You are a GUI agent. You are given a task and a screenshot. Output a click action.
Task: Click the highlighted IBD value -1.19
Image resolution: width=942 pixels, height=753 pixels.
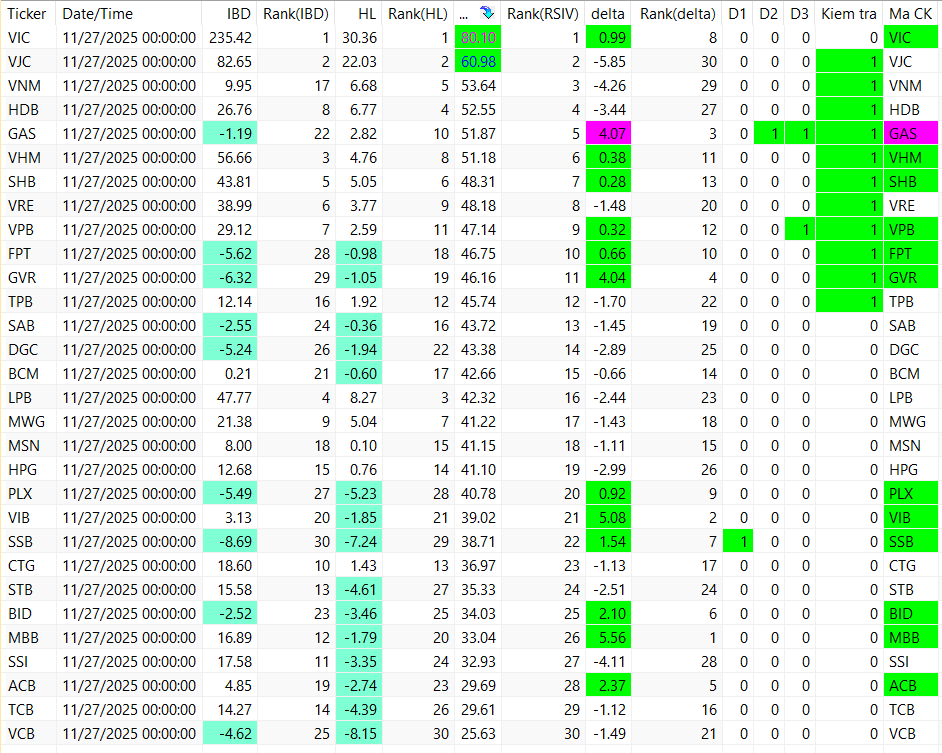pyautogui.click(x=230, y=133)
